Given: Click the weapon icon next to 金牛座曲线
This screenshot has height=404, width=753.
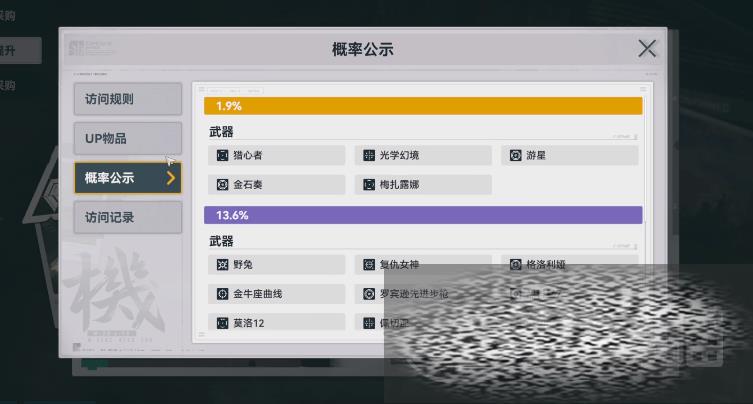Looking at the screenshot, I should click(222, 294).
